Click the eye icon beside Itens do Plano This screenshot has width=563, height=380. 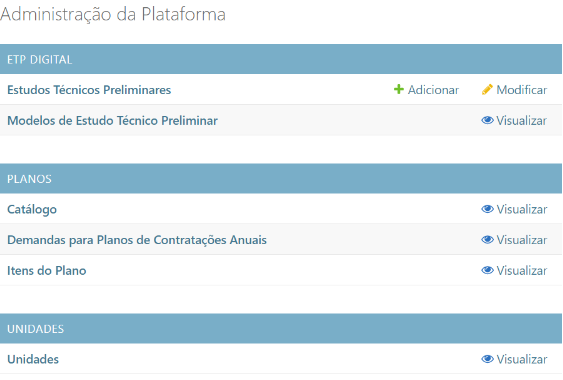(487, 270)
